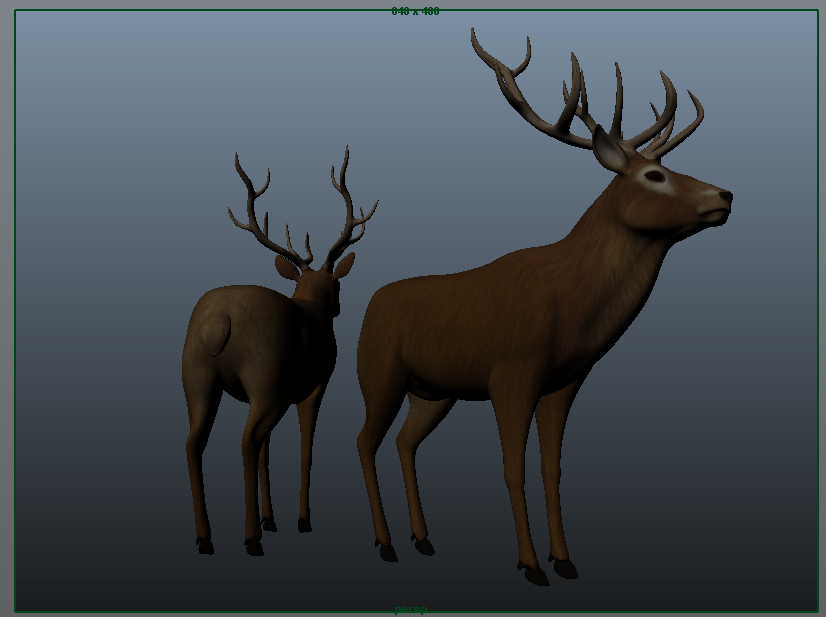This screenshot has height=617, width=826.
Task: Select the small deer's leftmost hoof
Action: point(205,546)
